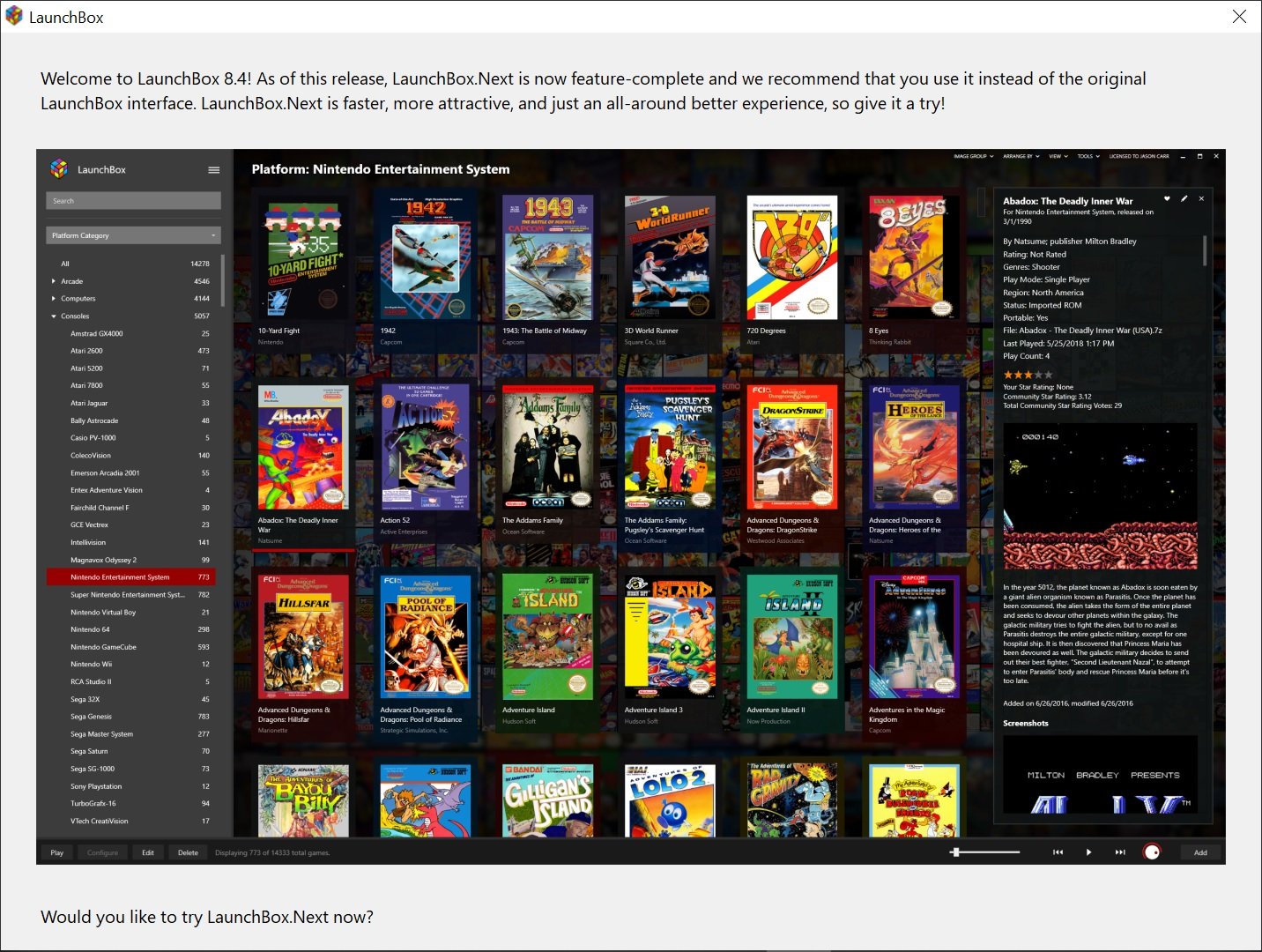This screenshot has height=952, width=1262.
Task: Select The Addams Family game cover
Action: (x=547, y=447)
